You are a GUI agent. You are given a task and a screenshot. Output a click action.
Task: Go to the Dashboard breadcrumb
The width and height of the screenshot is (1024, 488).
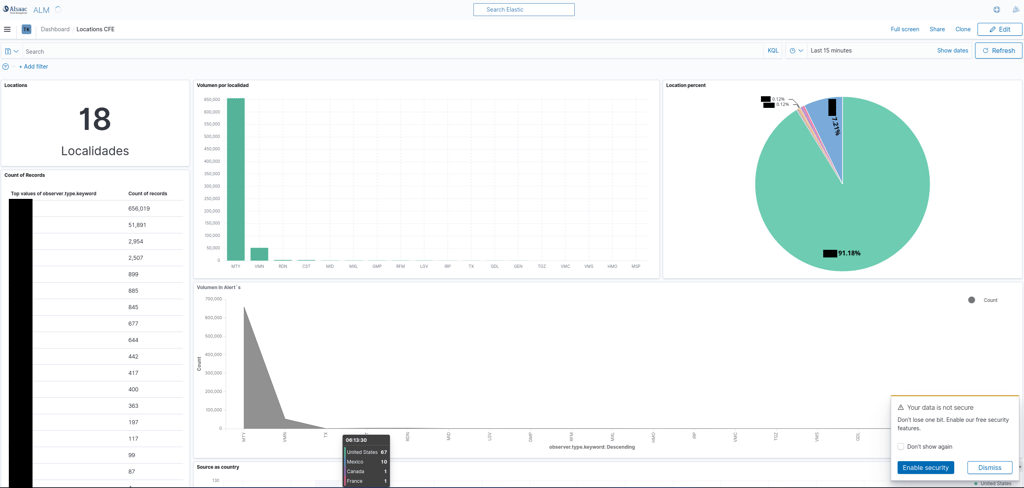55,29
